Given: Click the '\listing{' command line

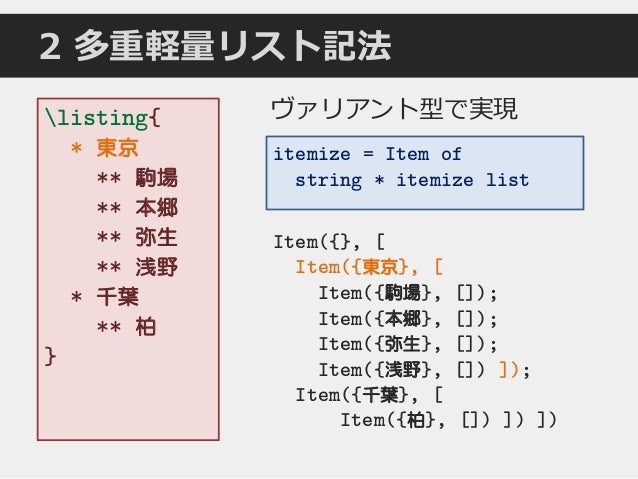Looking at the screenshot, I should coord(103,118).
